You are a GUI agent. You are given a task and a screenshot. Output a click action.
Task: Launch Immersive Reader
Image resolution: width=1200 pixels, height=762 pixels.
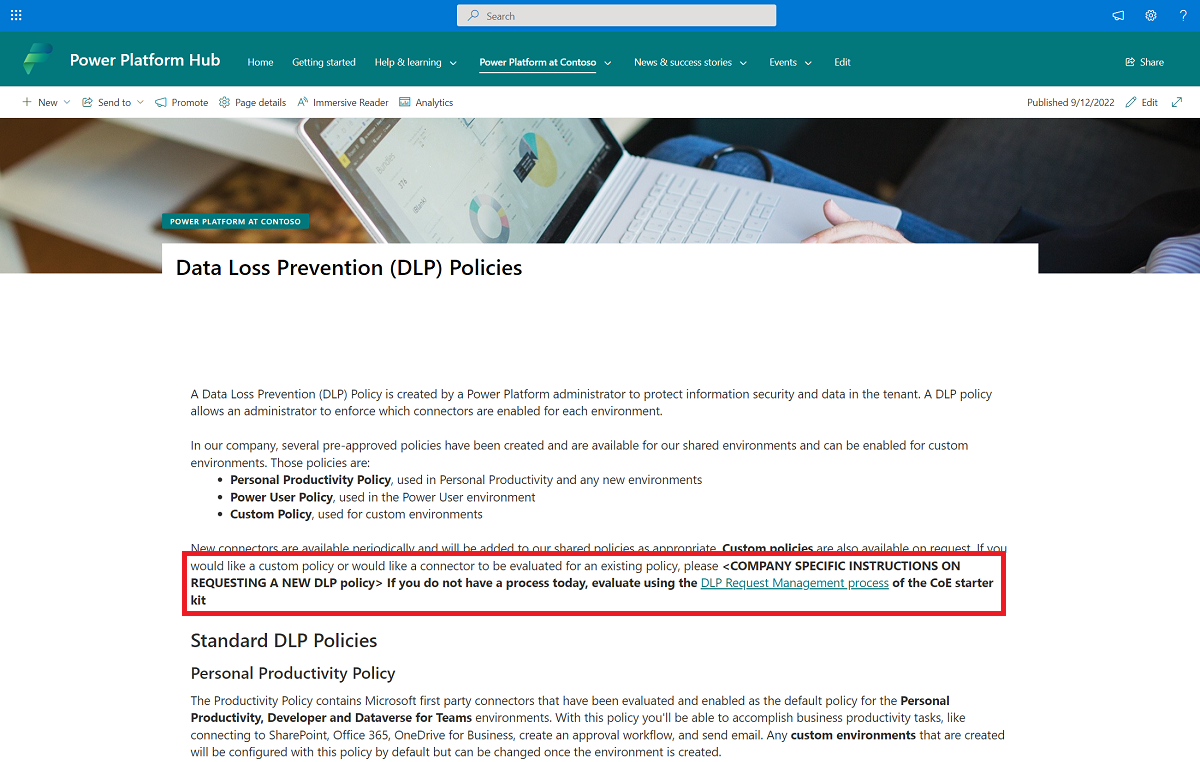coord(343,101)
